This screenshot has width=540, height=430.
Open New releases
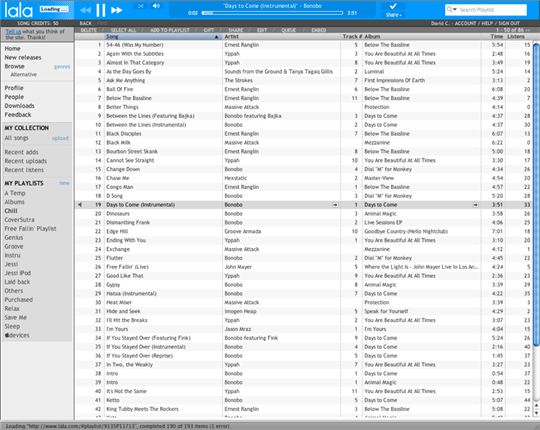pyautogui.click(x=23, y=57)
